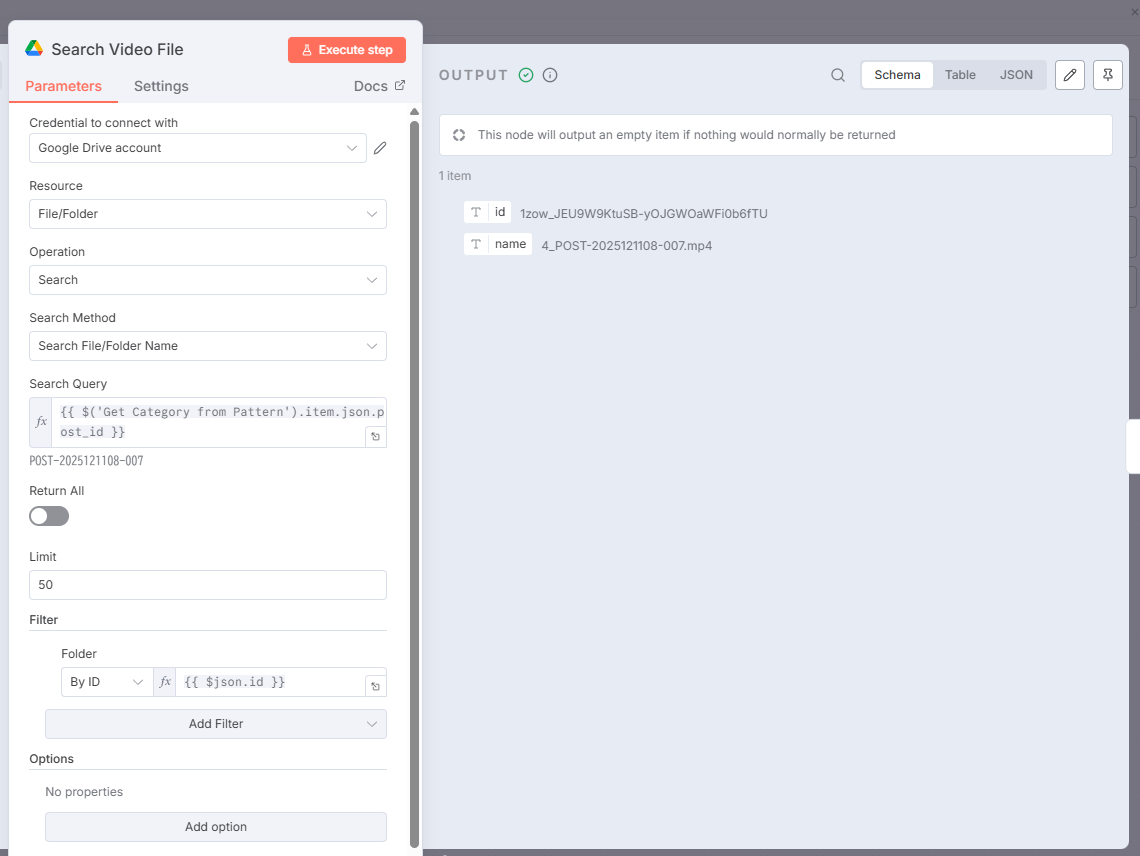Change Folder mode 'By ID' dropdown
The width and height of the screenshot is (1140, 856).
[x=107, y=682]
